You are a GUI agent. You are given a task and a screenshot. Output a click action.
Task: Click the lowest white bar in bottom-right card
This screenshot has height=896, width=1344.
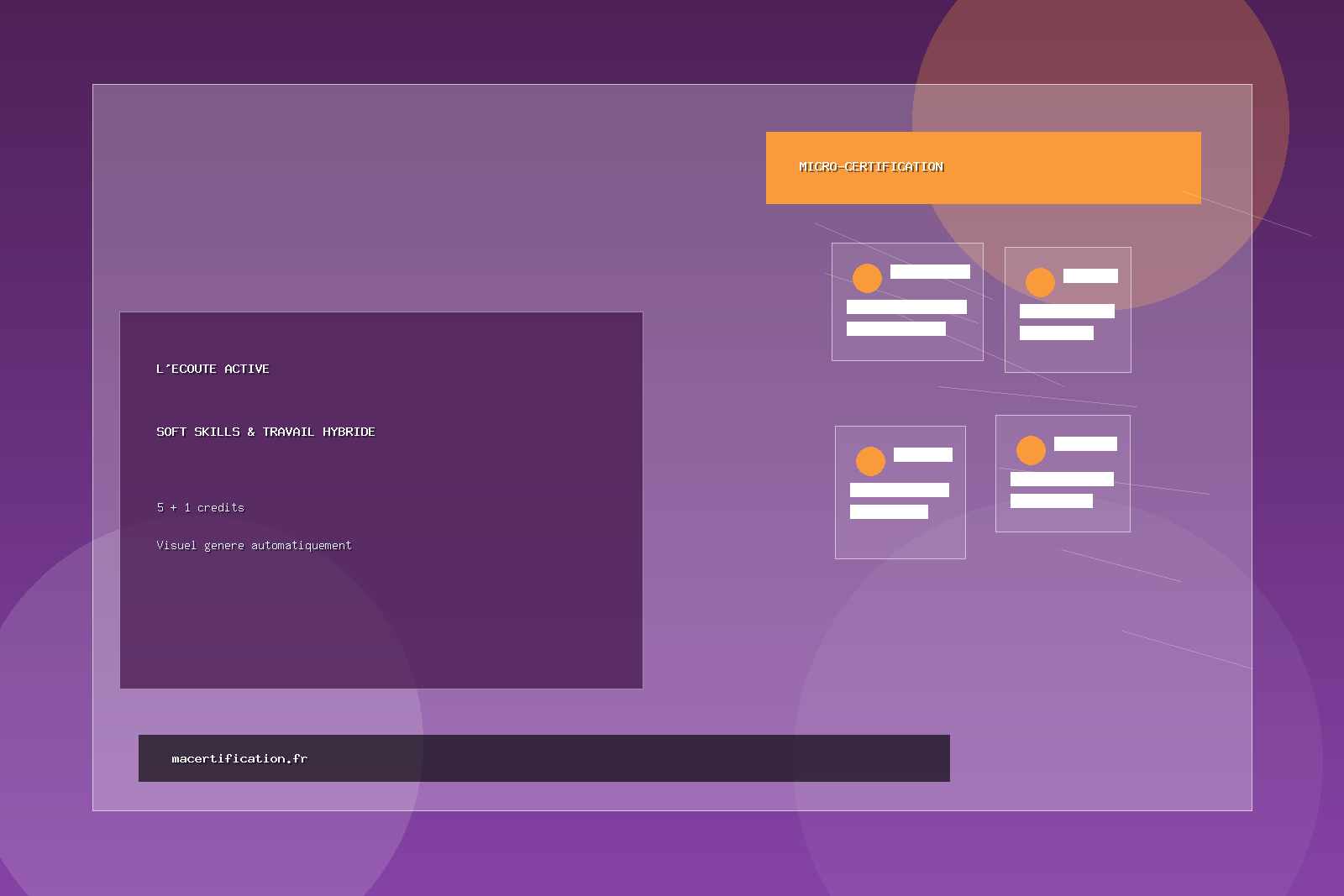click(1051, 500)
